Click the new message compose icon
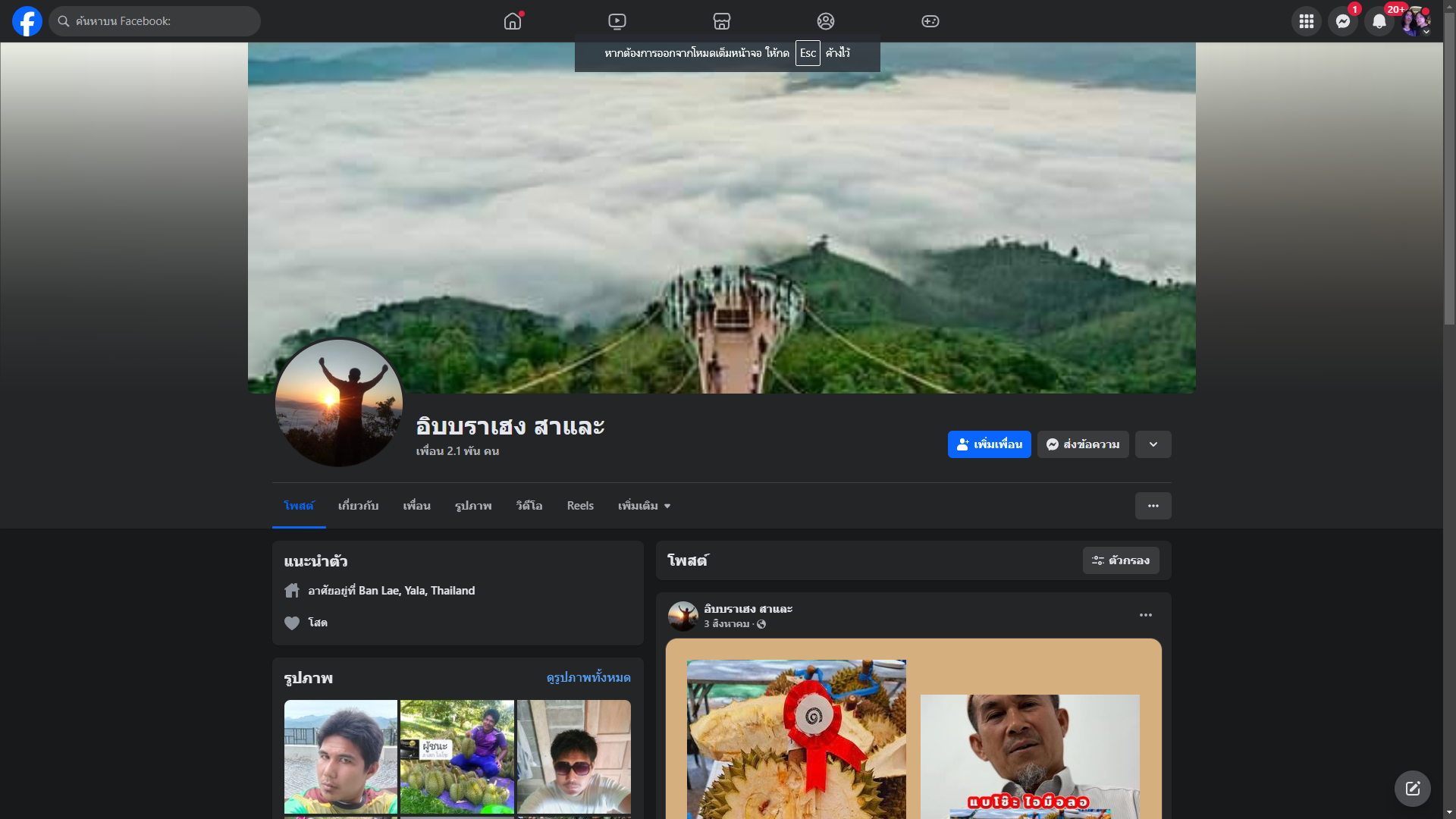Screen dimensions: 1456x819 click(1412, 789)
